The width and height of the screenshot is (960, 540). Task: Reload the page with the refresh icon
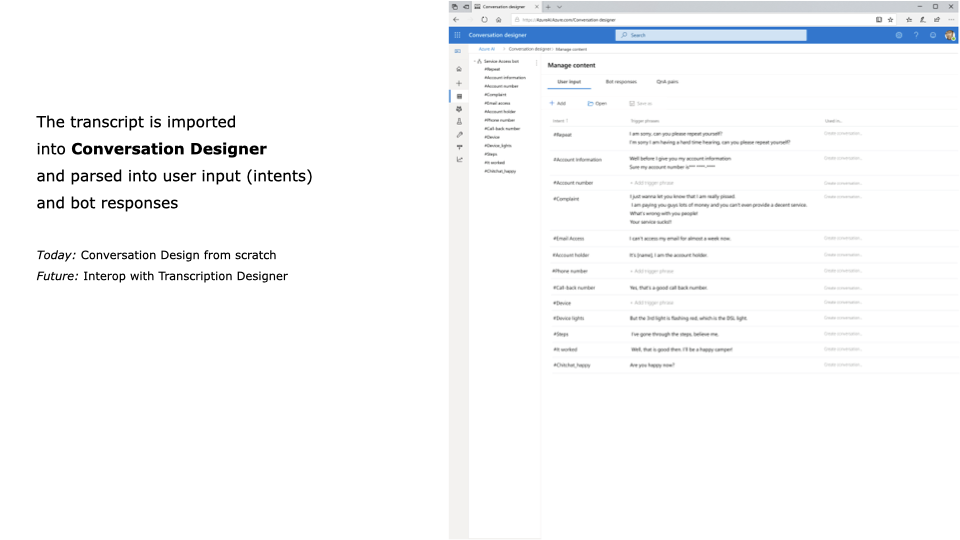pos(484,20)
